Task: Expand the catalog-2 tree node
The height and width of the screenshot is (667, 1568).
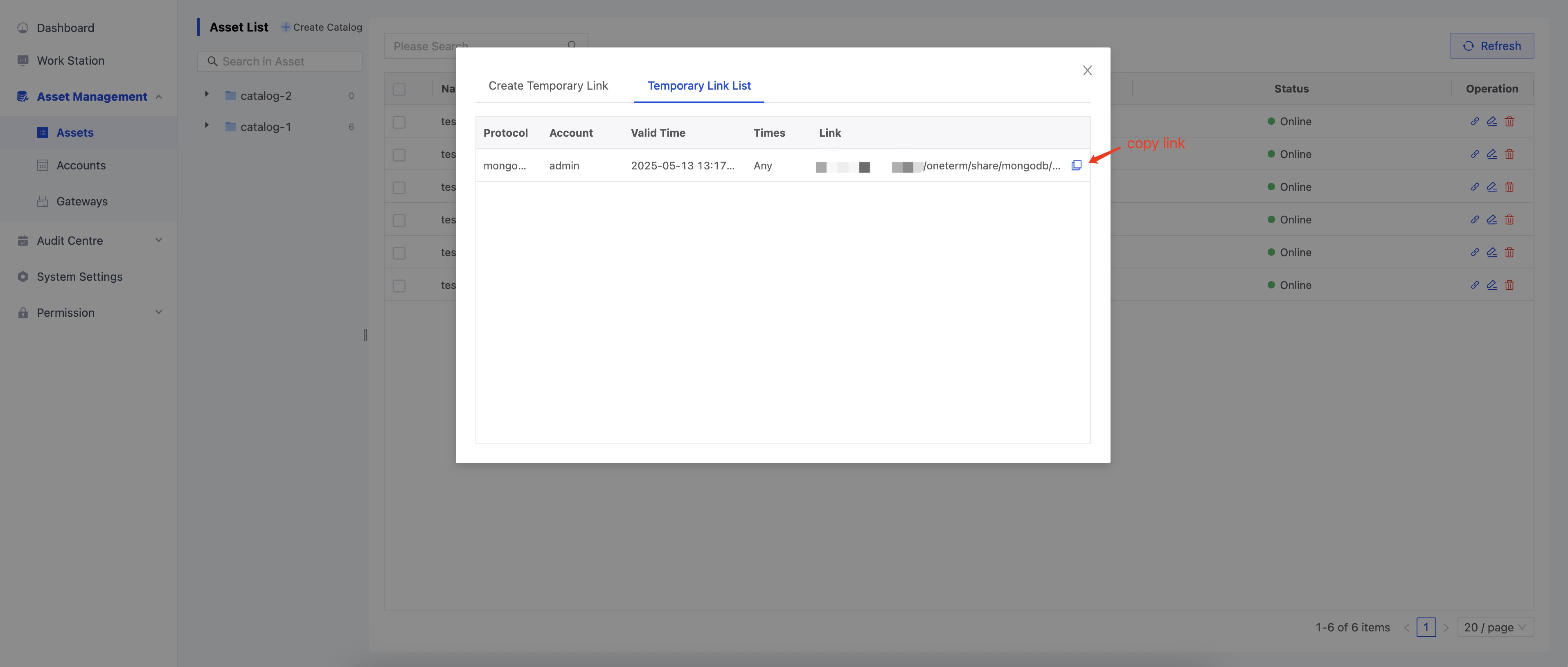Action: coord(207,95)
